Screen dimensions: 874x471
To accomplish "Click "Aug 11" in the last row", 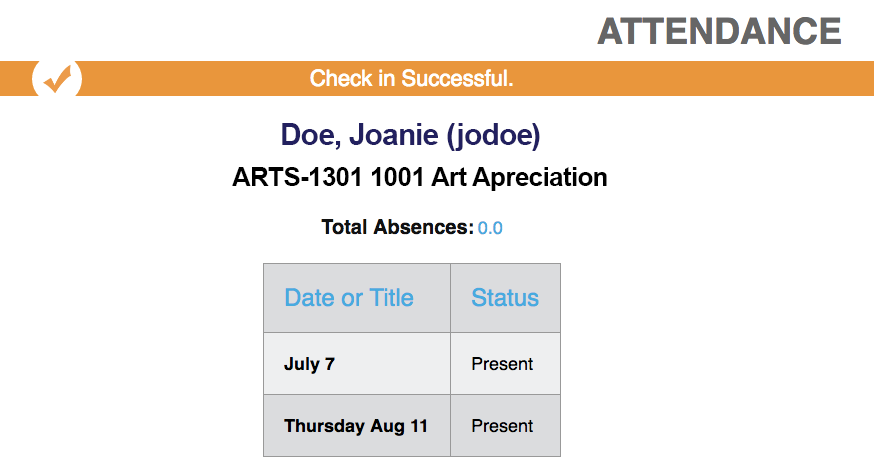I will coord(399,426).
